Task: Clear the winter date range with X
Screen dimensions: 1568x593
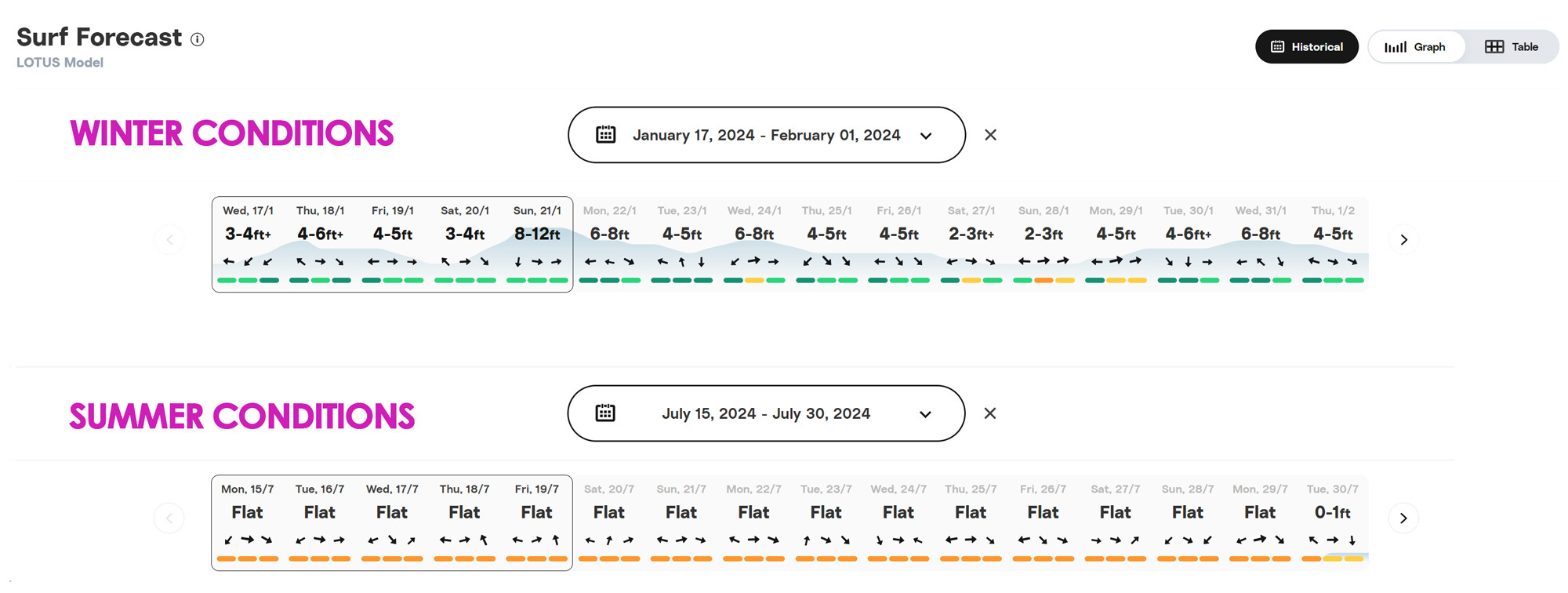Action: click(990, 135)
